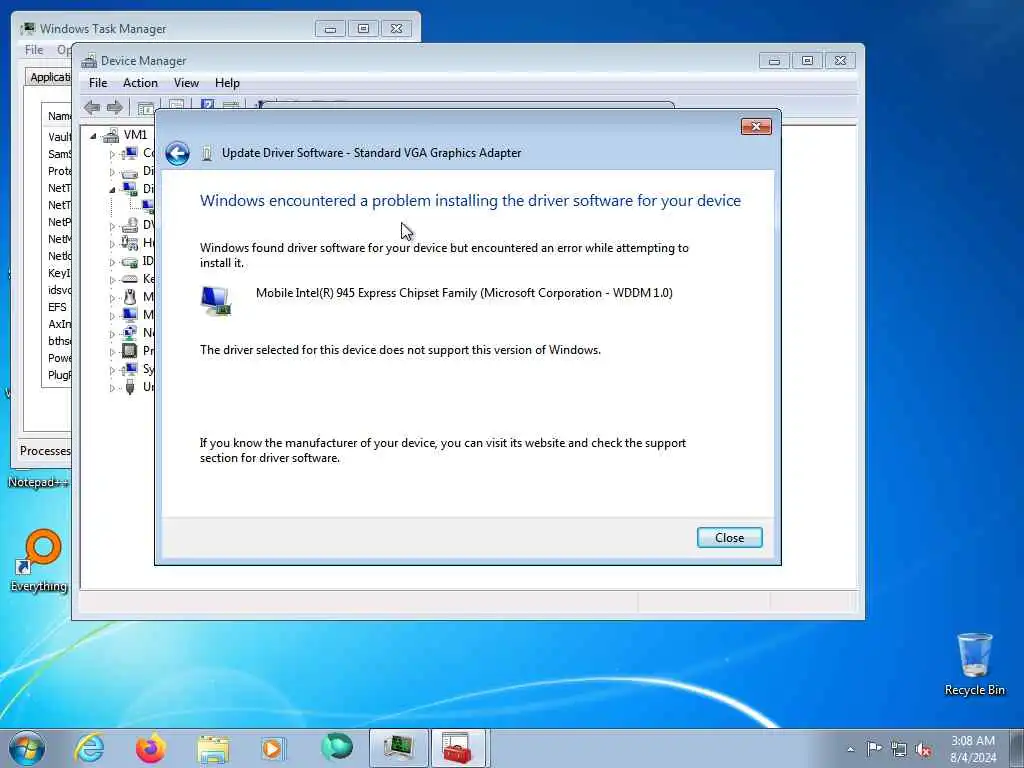The height and width of the screenshot is (768, 1024).
Task: Minimize the Device Manager window
Action: click(x=774, y=61)
